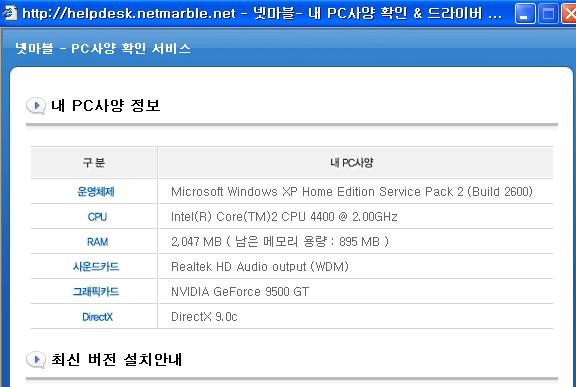Click the Windows XP Home Edition text
Image resolution: width=576 pixels, height=387 pixels.
point(301,192)
